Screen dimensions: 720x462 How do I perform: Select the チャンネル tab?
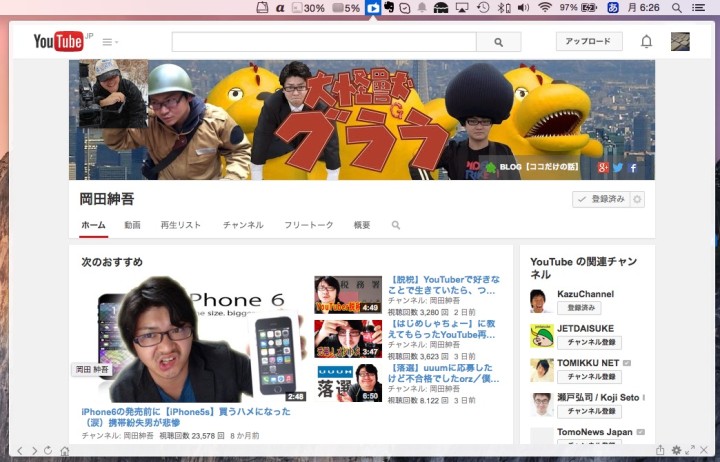pyautogui.click(x=243, y=225)
